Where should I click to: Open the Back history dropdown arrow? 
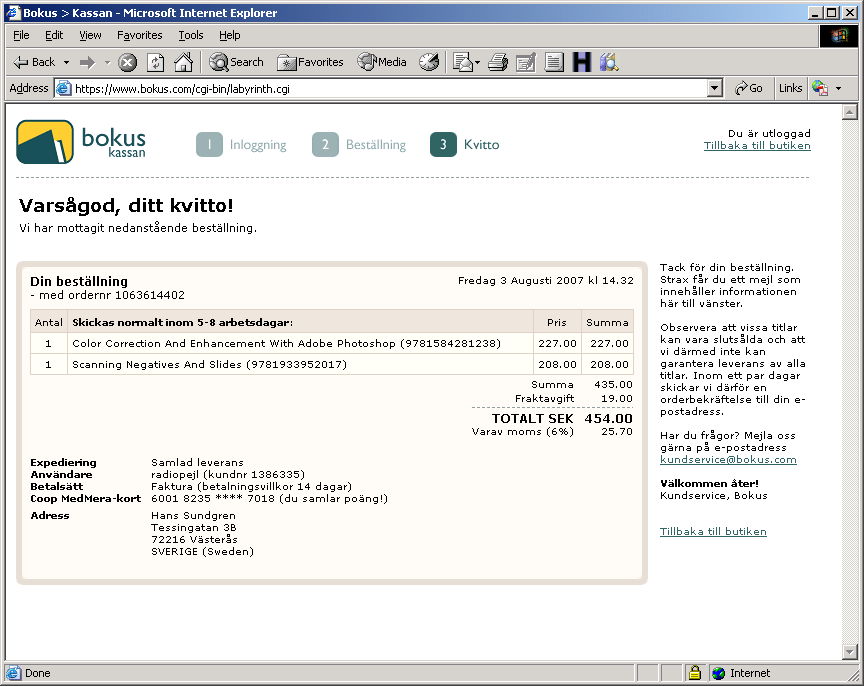[x=66, y=62]
